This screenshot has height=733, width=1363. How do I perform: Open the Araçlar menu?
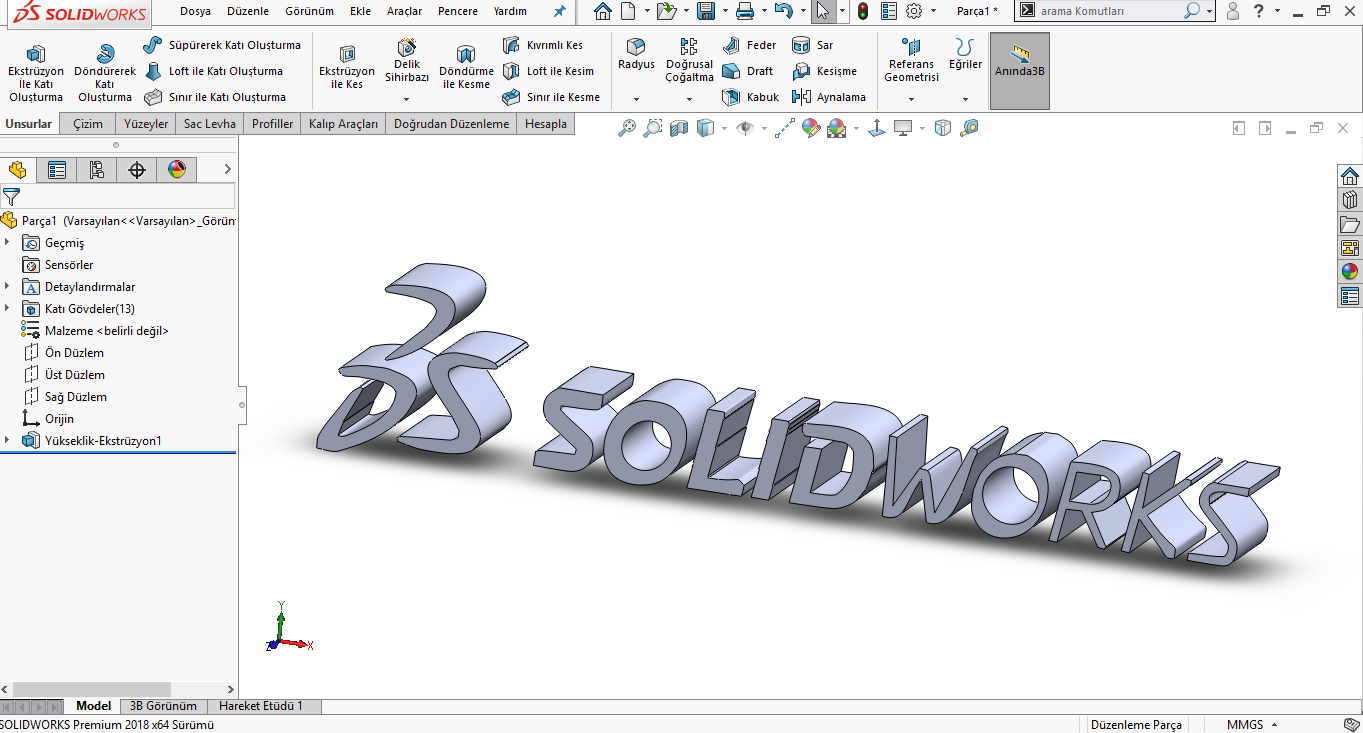pos(404,12)
